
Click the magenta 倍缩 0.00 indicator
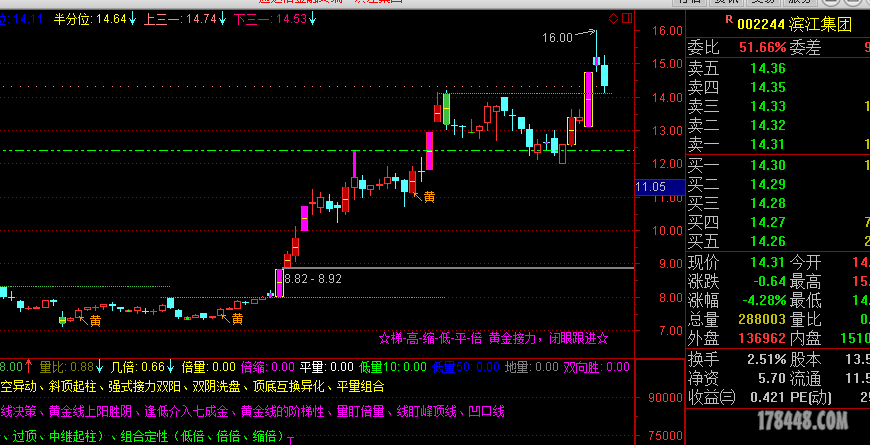pos(268,367)
